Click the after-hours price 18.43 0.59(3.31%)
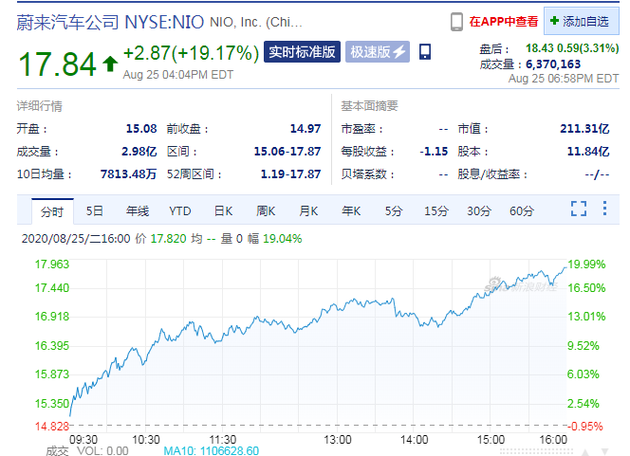 click(x=572, y=48)
